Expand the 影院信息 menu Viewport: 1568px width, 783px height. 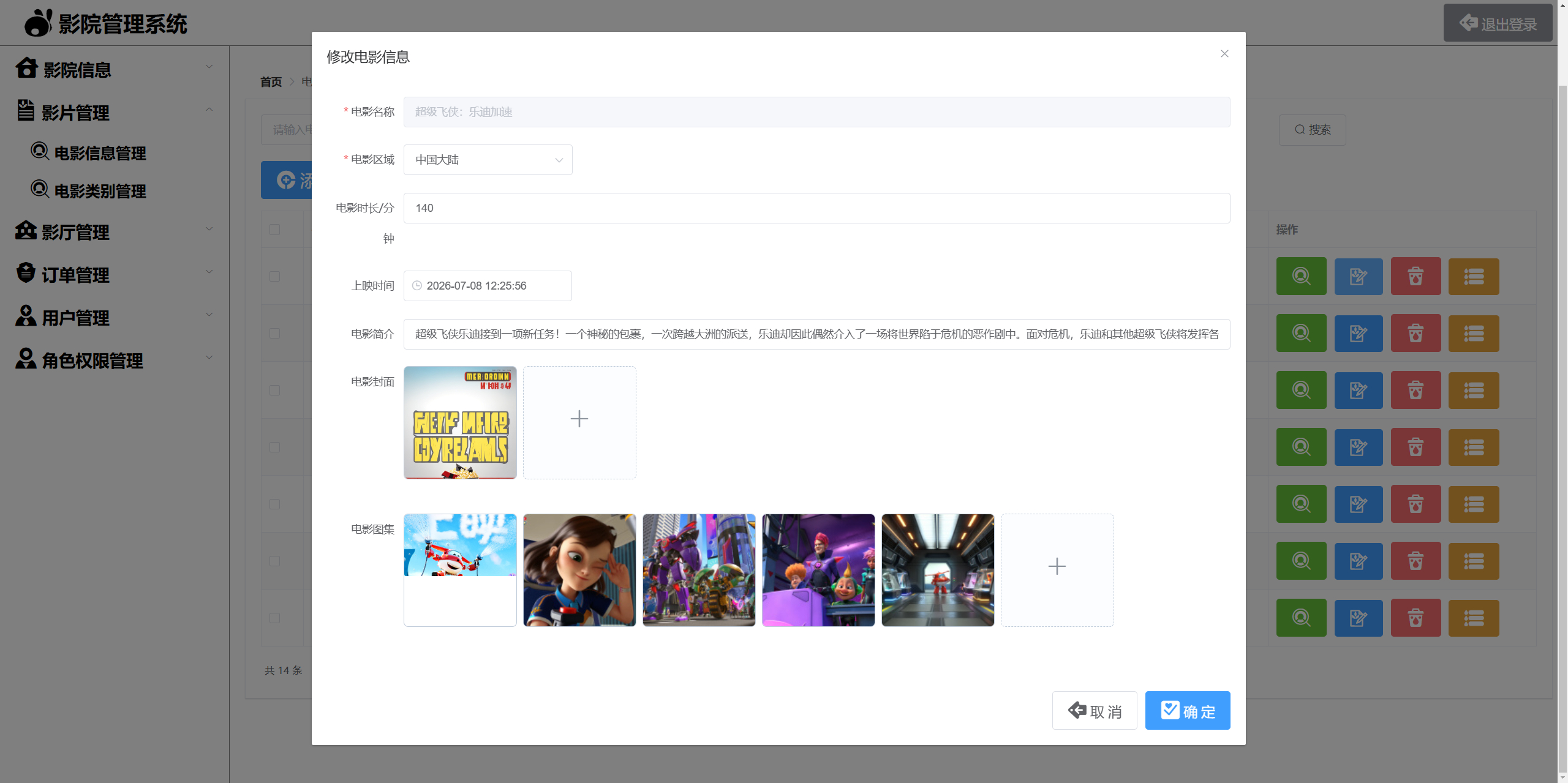coord(115,69)
